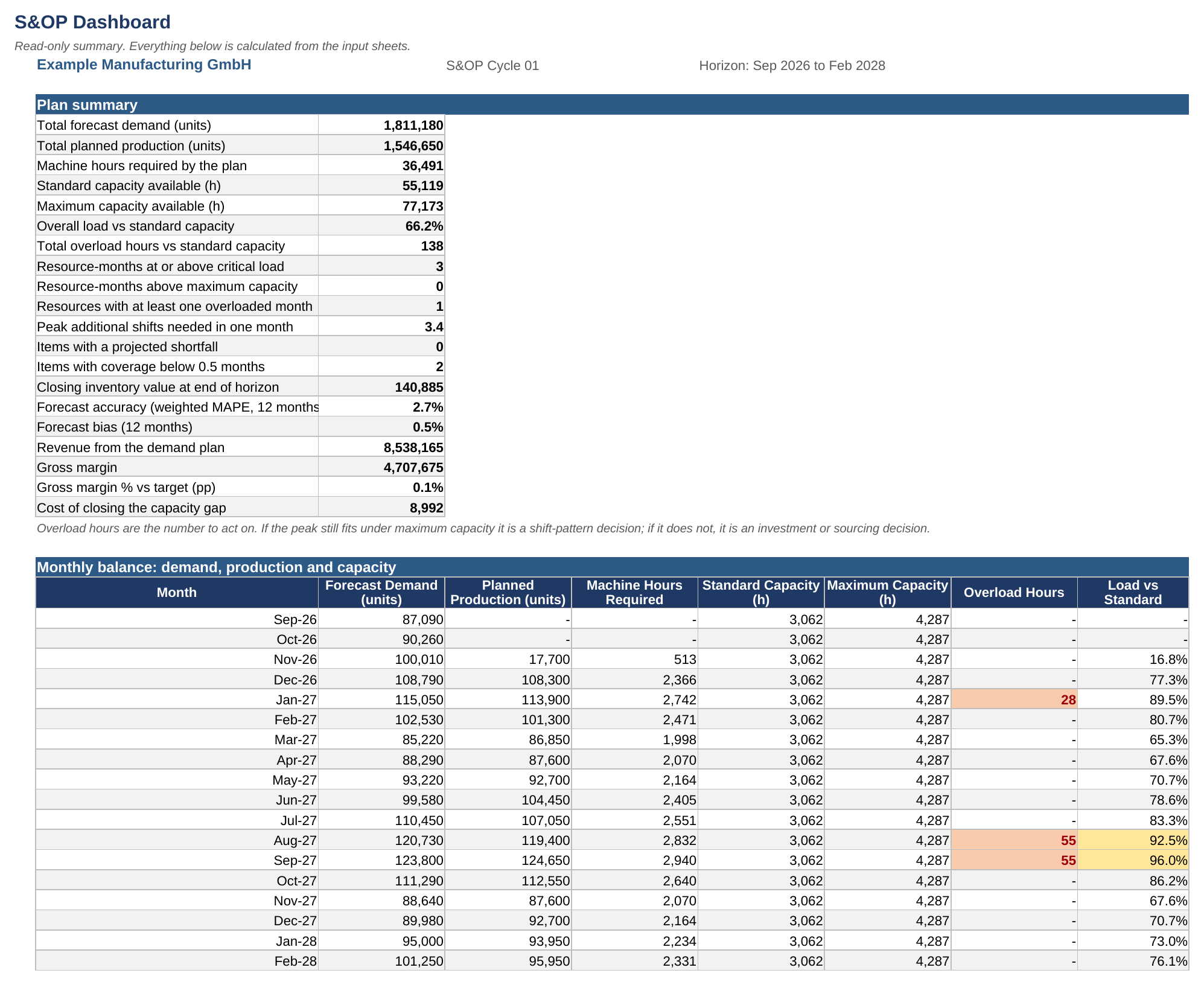Click the Machine Hours Required column header

pos(634,593)
